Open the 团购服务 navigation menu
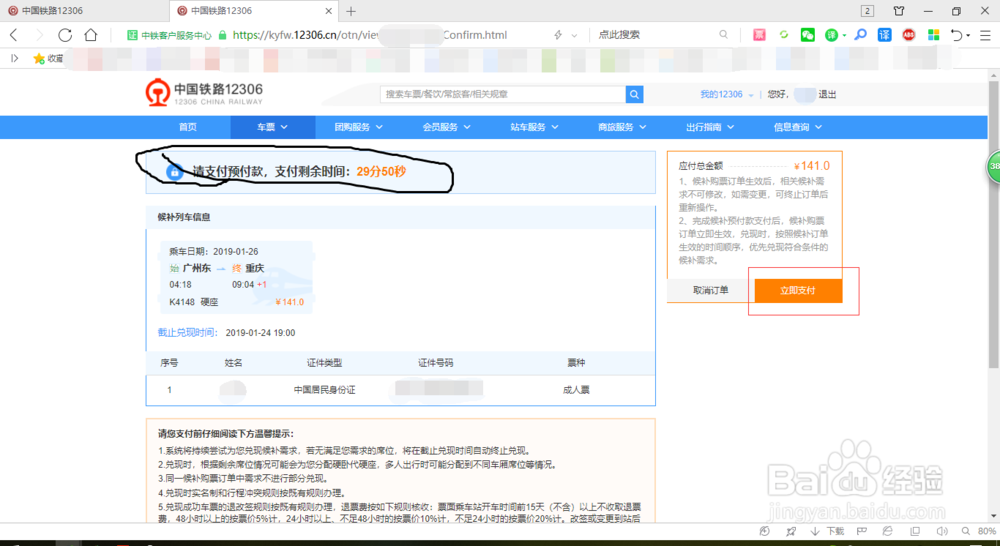Viewport: 1000px width, 546px height. (358, 127)
